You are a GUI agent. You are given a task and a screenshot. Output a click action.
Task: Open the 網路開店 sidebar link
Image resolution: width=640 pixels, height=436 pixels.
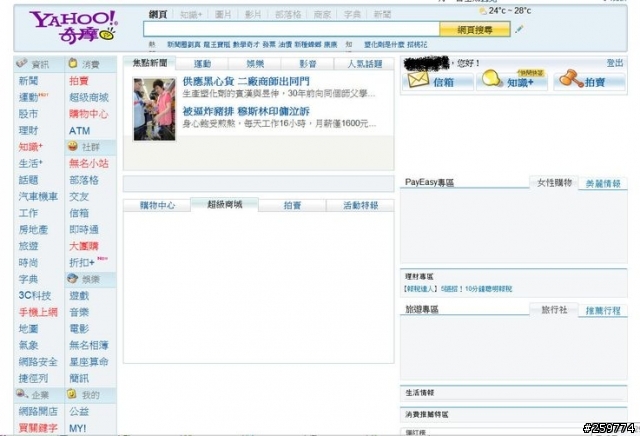click(38, 412)
